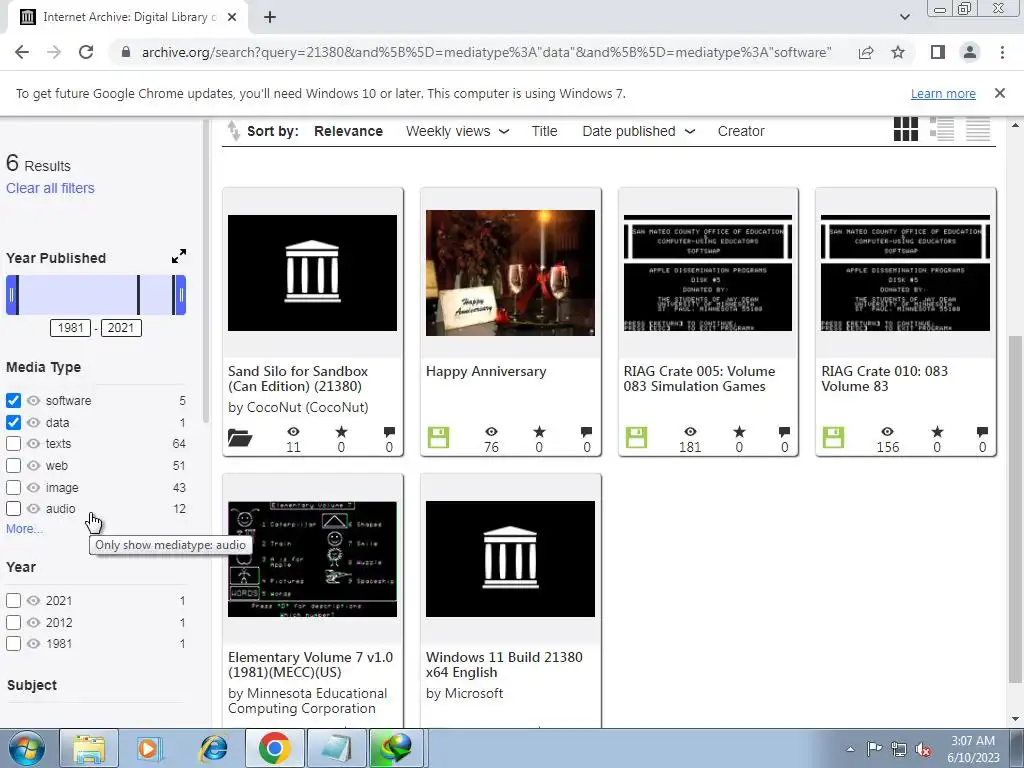1024x768 pixels.
Task: Switch to tile grid view icon
Action: coord(906,129)
